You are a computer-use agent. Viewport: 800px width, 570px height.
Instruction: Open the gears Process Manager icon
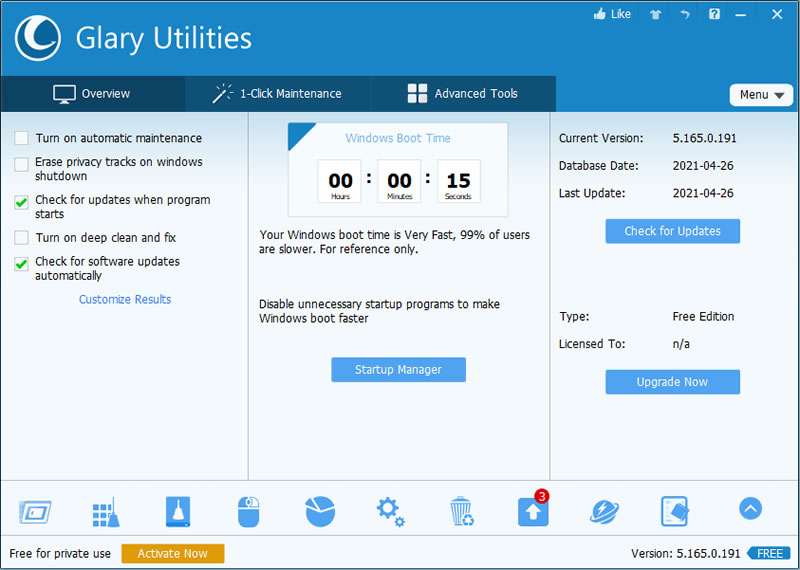click(390, 512)
